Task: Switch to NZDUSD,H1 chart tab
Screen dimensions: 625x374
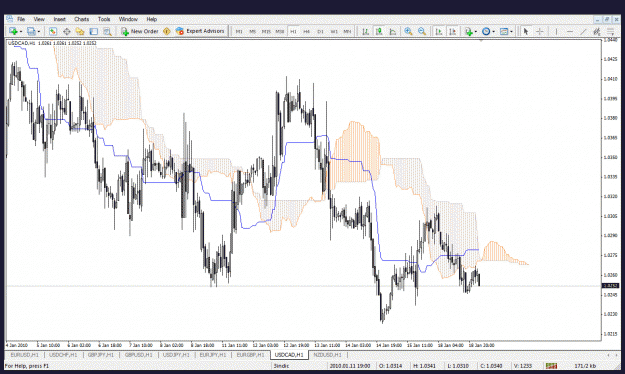Action: [x=328, y=355]
